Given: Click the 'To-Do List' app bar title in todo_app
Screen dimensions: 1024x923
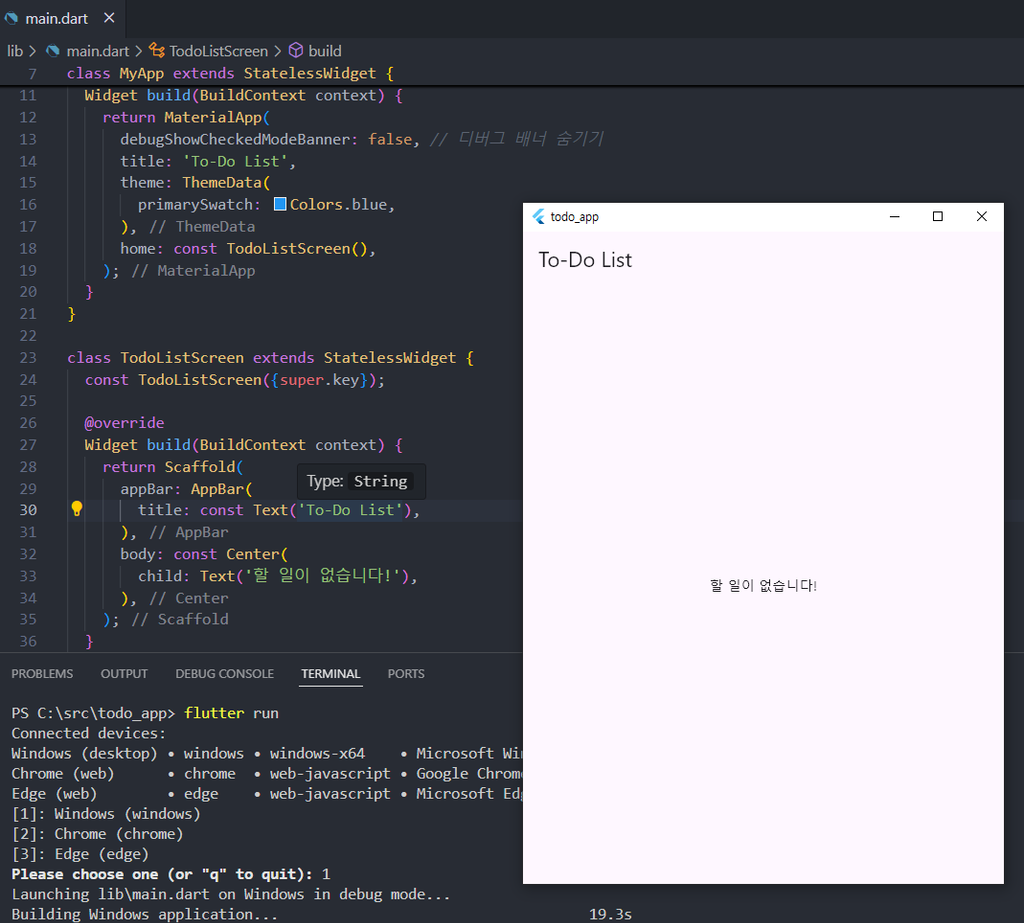Looking at the screenshot, I should coord(585,260).
